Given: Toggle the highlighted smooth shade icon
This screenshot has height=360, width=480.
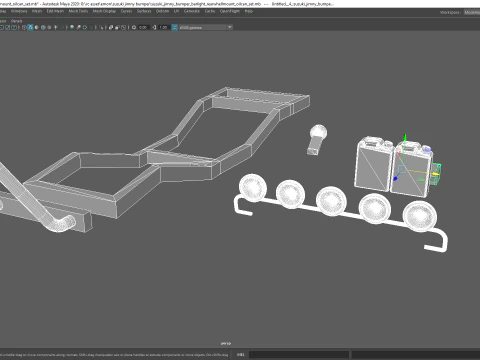Looking at the screenshot, I should [30, 27].
